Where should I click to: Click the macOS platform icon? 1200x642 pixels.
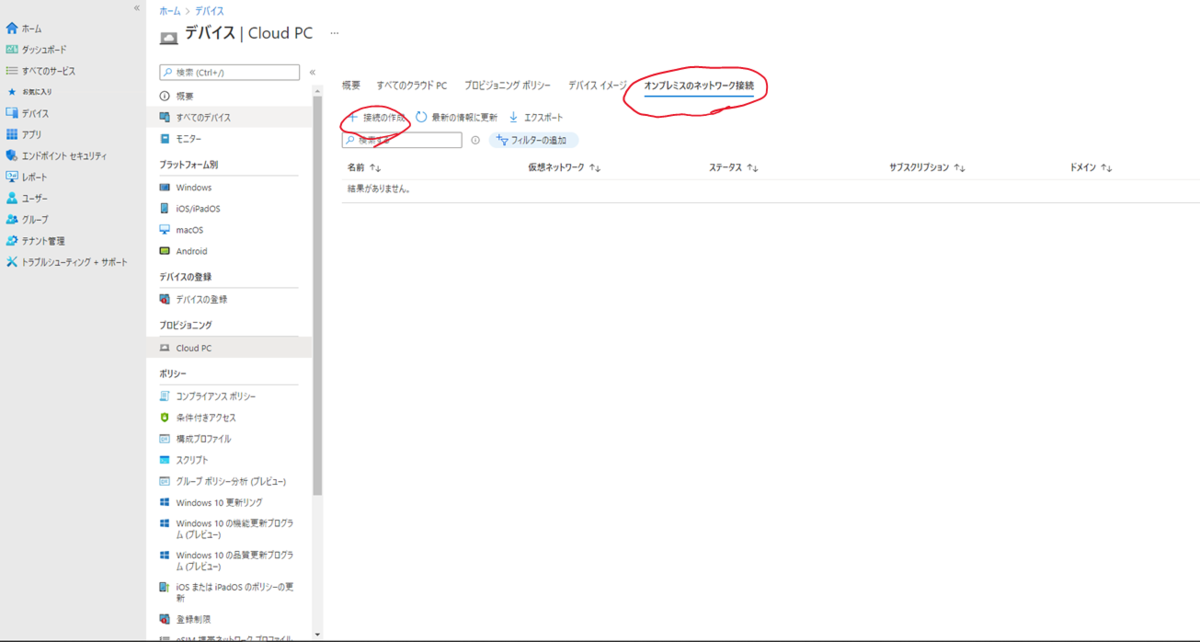(165, 230)
